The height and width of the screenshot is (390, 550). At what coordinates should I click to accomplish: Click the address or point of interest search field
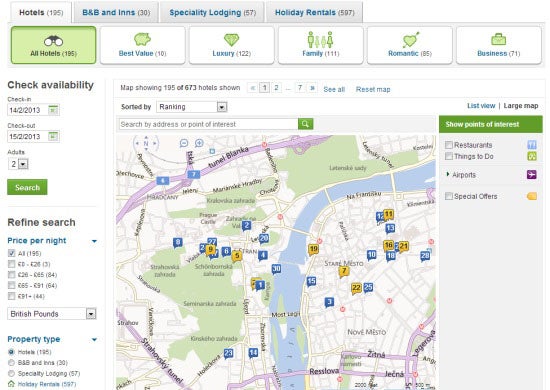[209, 124]
